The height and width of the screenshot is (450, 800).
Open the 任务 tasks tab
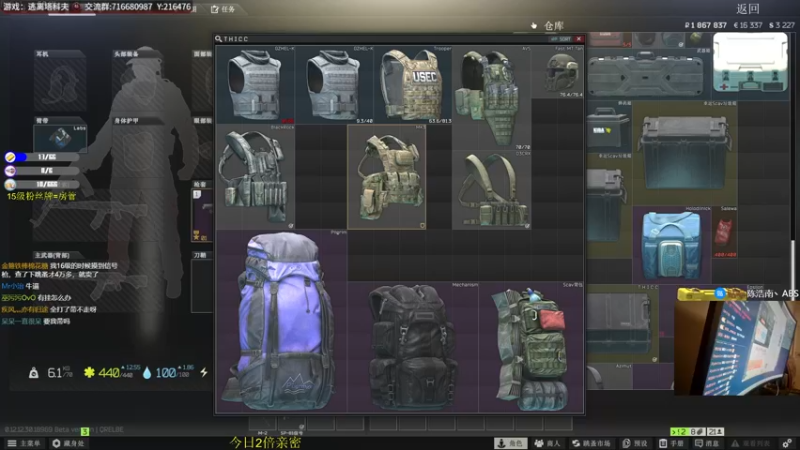click(x=223, y=9)
